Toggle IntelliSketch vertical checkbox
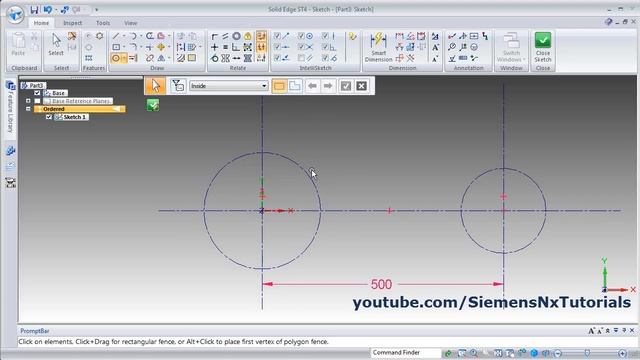The image size is (640, 360). 325,36
